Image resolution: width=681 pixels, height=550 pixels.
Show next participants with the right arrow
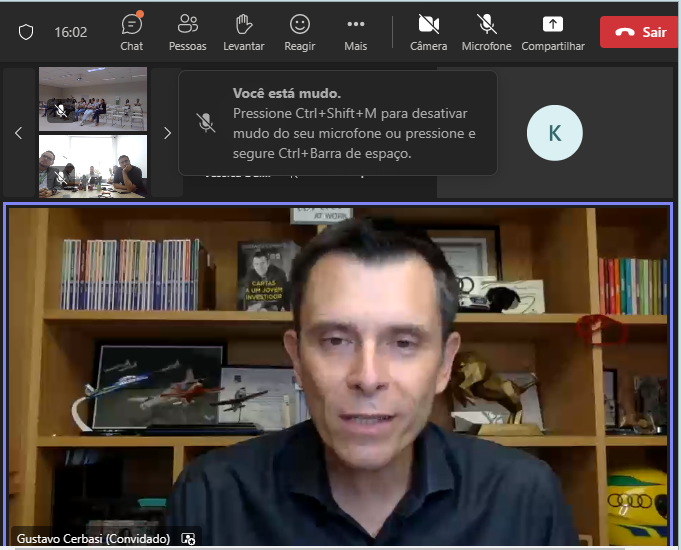167,133
